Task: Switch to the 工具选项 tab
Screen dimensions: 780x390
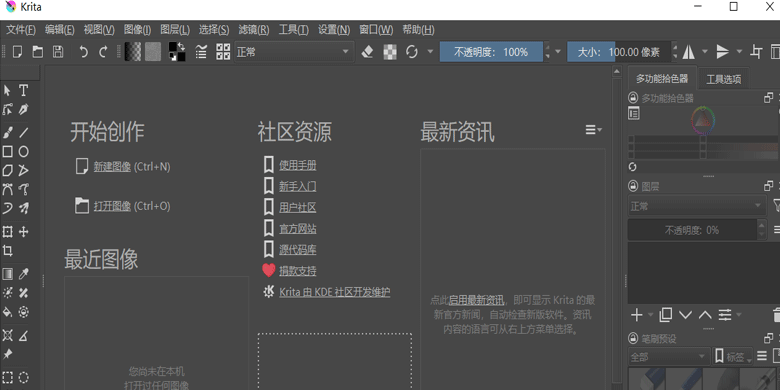Action: [724, 79]
